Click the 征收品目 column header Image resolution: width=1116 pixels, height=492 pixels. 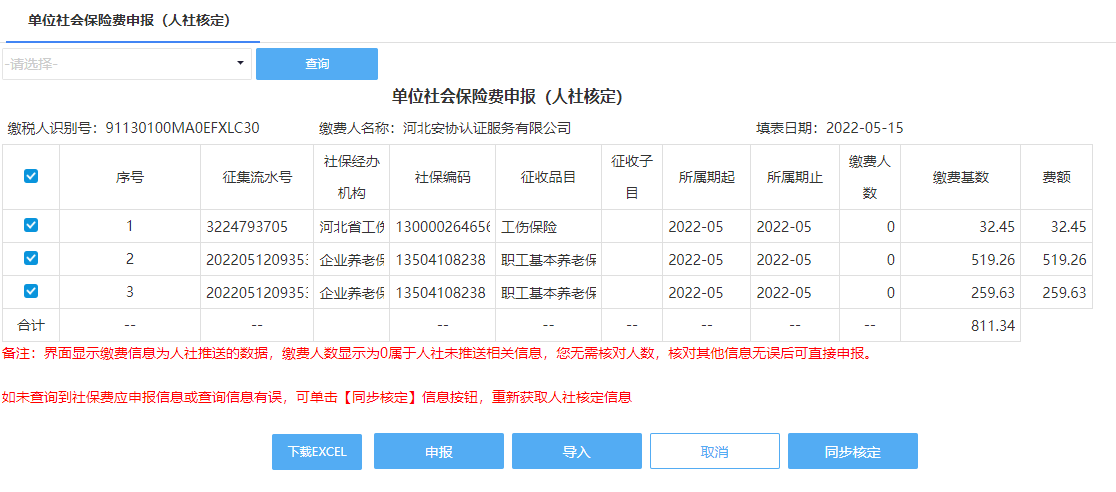tap(548, 177)
